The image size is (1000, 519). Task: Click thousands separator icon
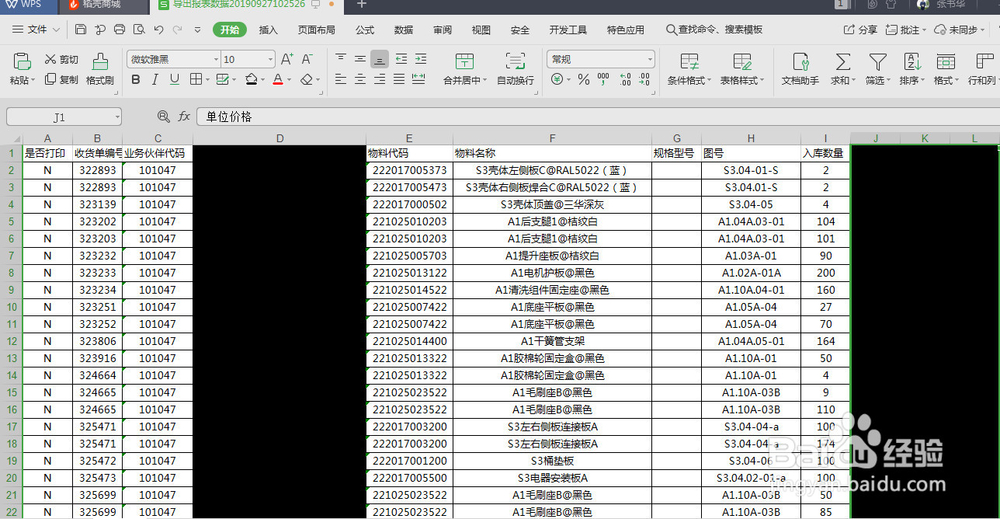(603, 80)
